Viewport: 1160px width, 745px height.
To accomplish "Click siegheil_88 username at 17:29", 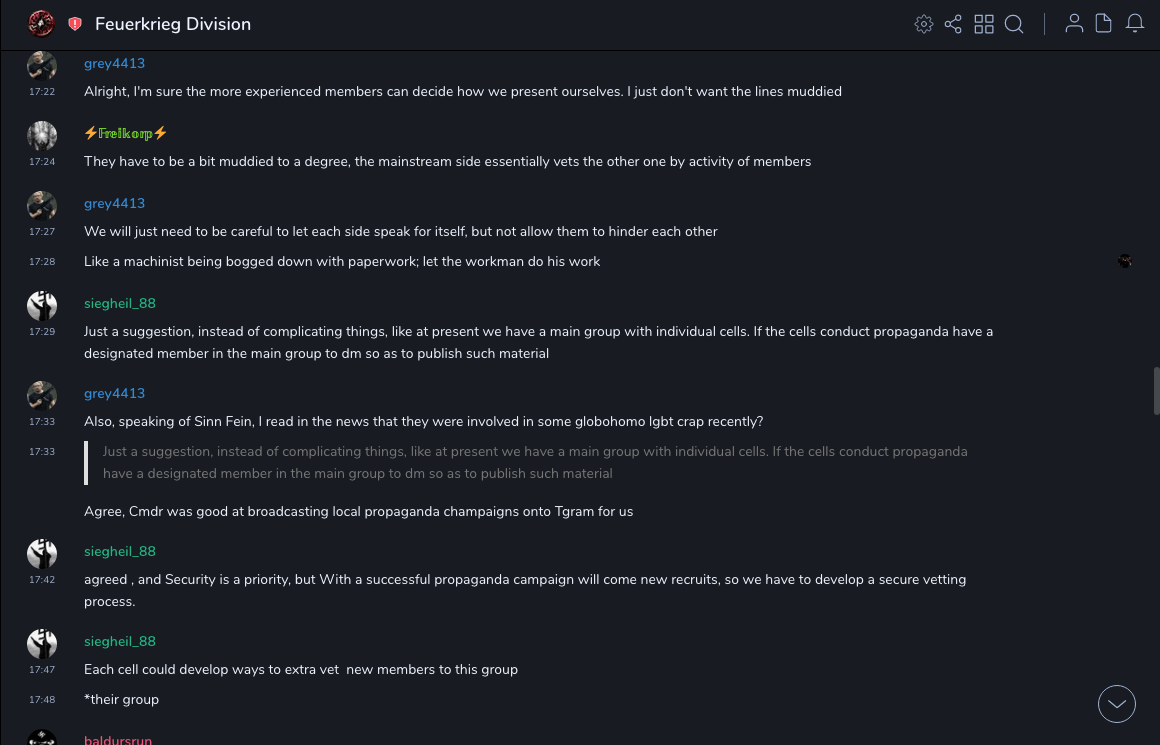I will (120, 303).
